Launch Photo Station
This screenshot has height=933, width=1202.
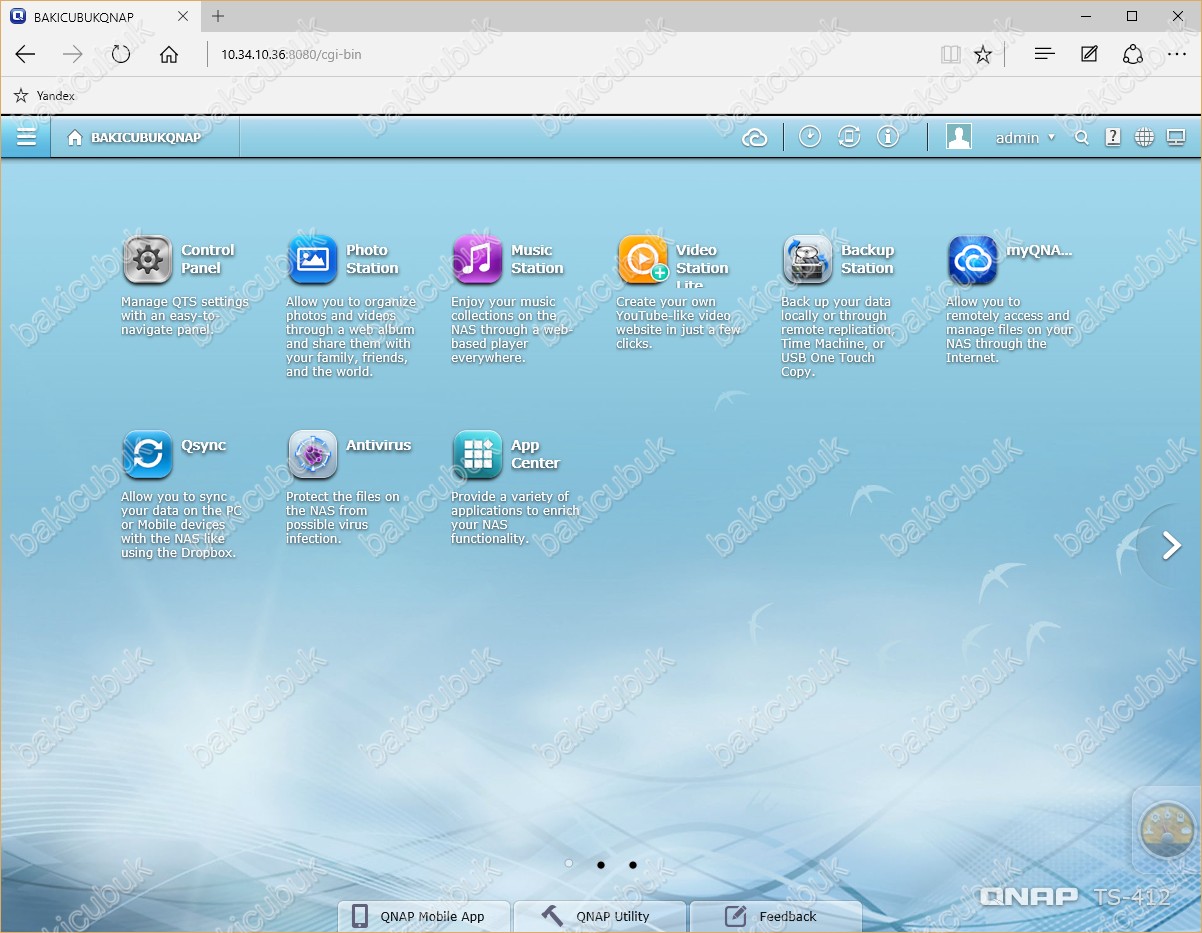[312, 260]
